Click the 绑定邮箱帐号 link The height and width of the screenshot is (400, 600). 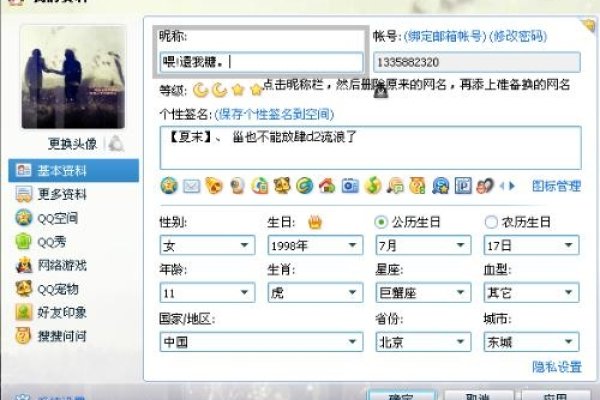(445, 36)
